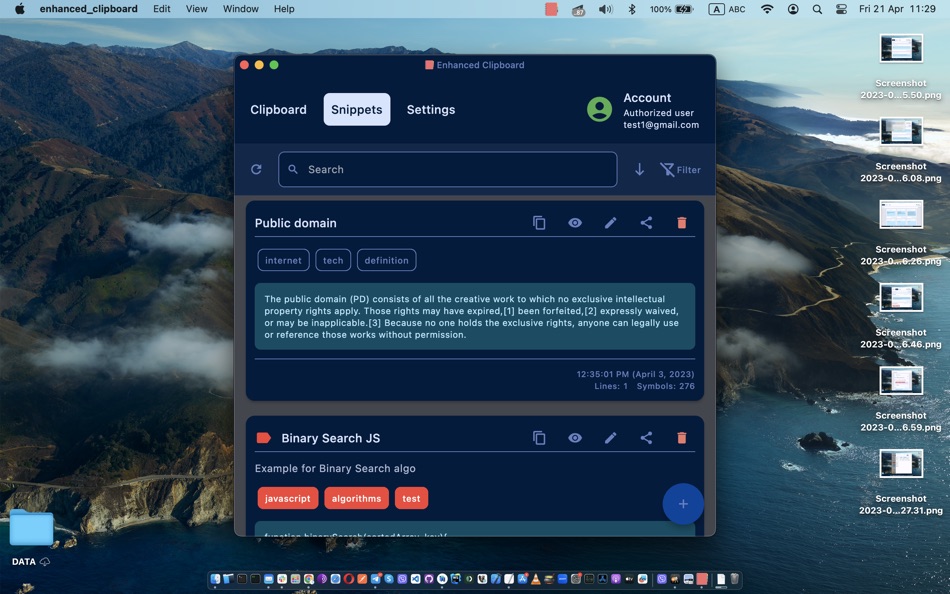Share the Public domain snippet
Image resolution: width=950 pixels, height=594 pixels.
tap(646, 223)
